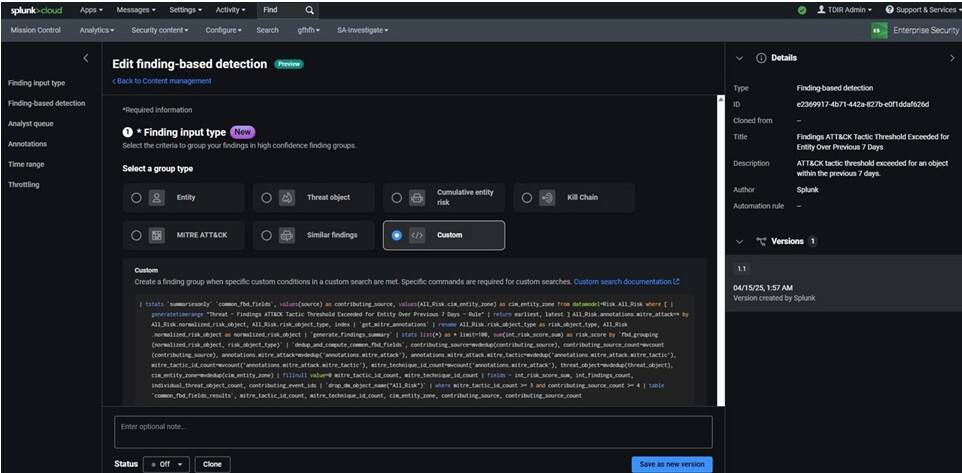
Task: Select the MITRE ATT&CK radio button
Action: point(136,235)
